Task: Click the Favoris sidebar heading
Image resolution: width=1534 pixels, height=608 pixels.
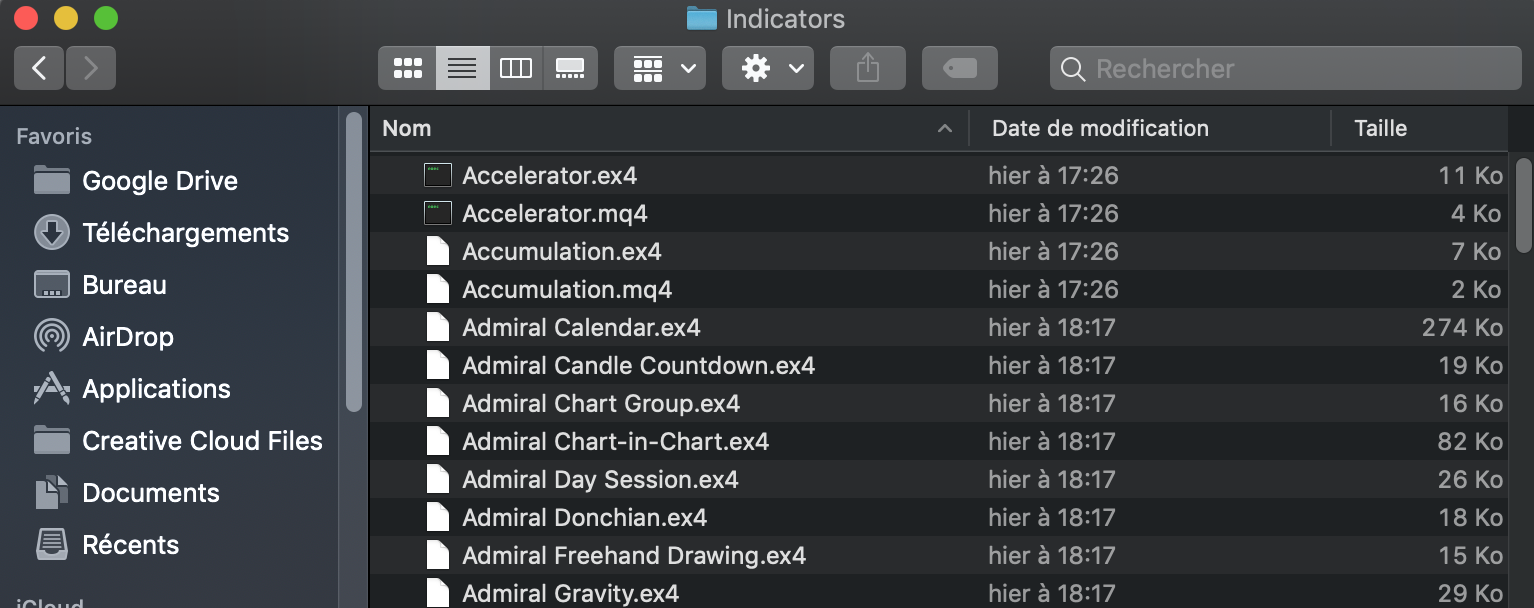Action: click(54, 136)
